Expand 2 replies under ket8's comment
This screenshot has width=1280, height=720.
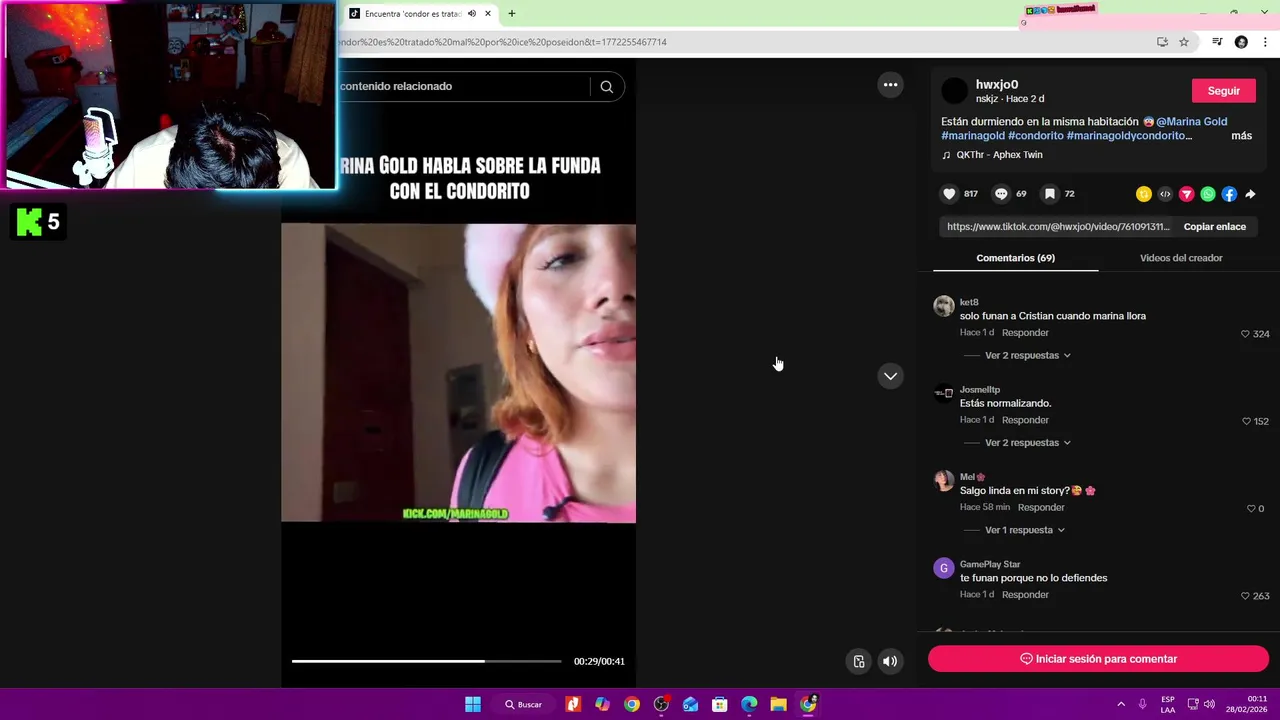(x=1028, y=355)
